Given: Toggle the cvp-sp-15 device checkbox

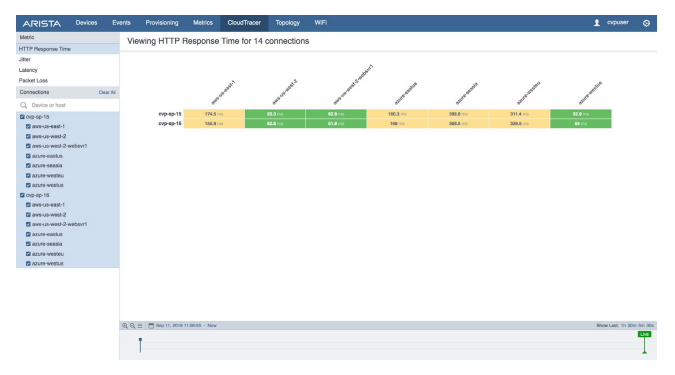Looking at the screenshot, I should [22, 117].
